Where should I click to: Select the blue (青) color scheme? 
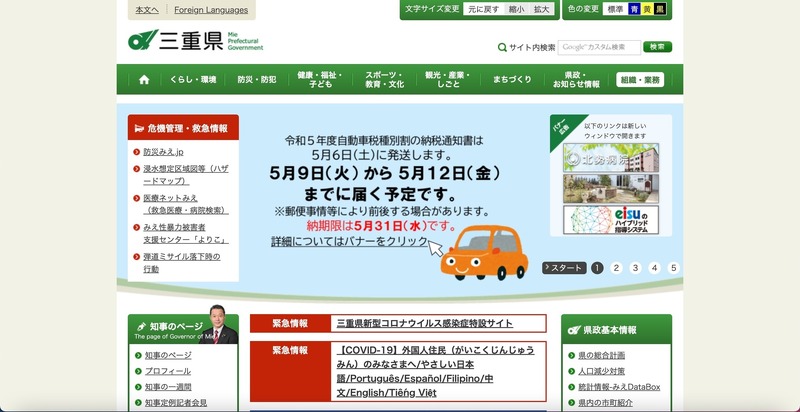(x=634, y=9)
